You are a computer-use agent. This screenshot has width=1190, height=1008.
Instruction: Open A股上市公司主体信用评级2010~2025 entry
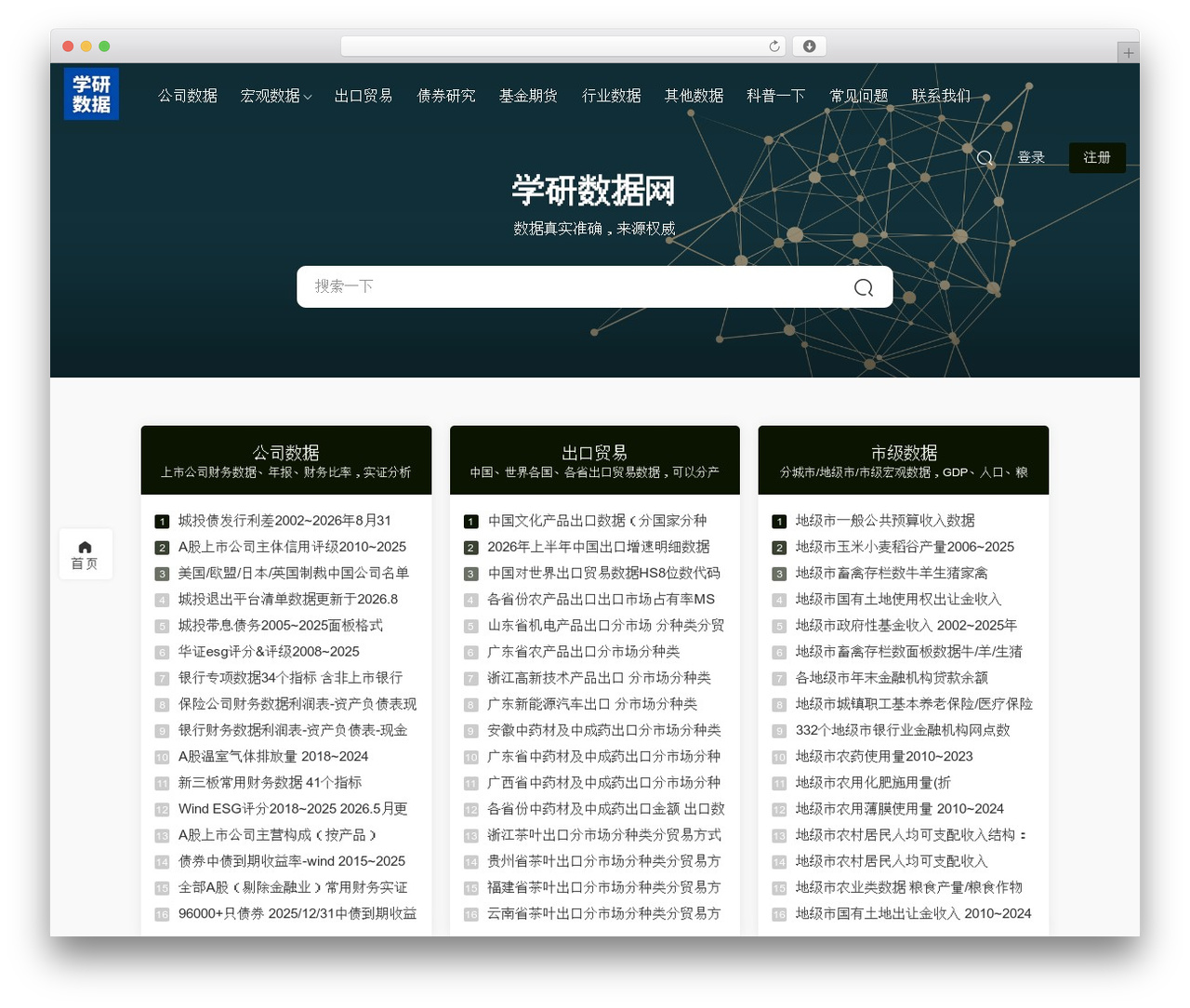[x=292, y=547]
